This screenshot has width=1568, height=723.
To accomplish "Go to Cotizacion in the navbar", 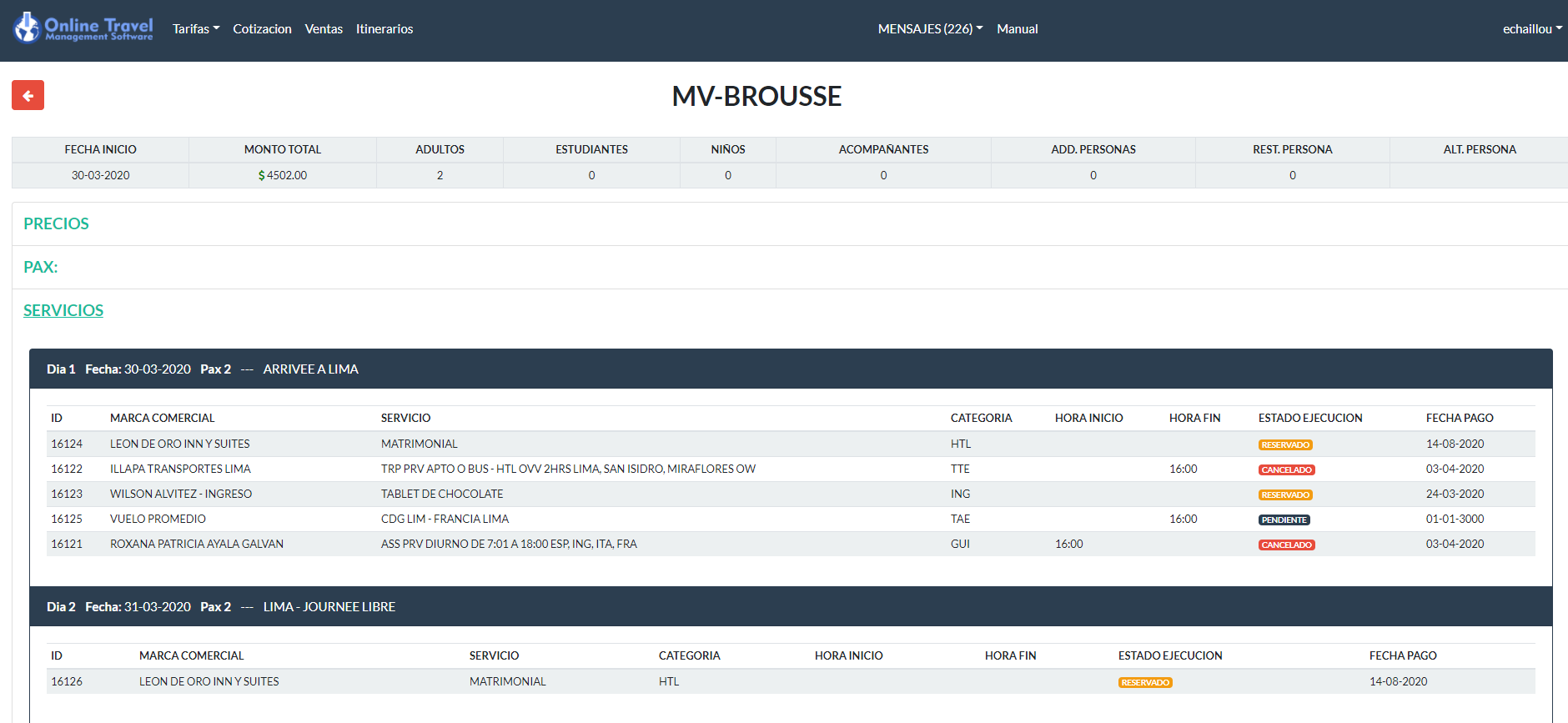I will point(262,29).
